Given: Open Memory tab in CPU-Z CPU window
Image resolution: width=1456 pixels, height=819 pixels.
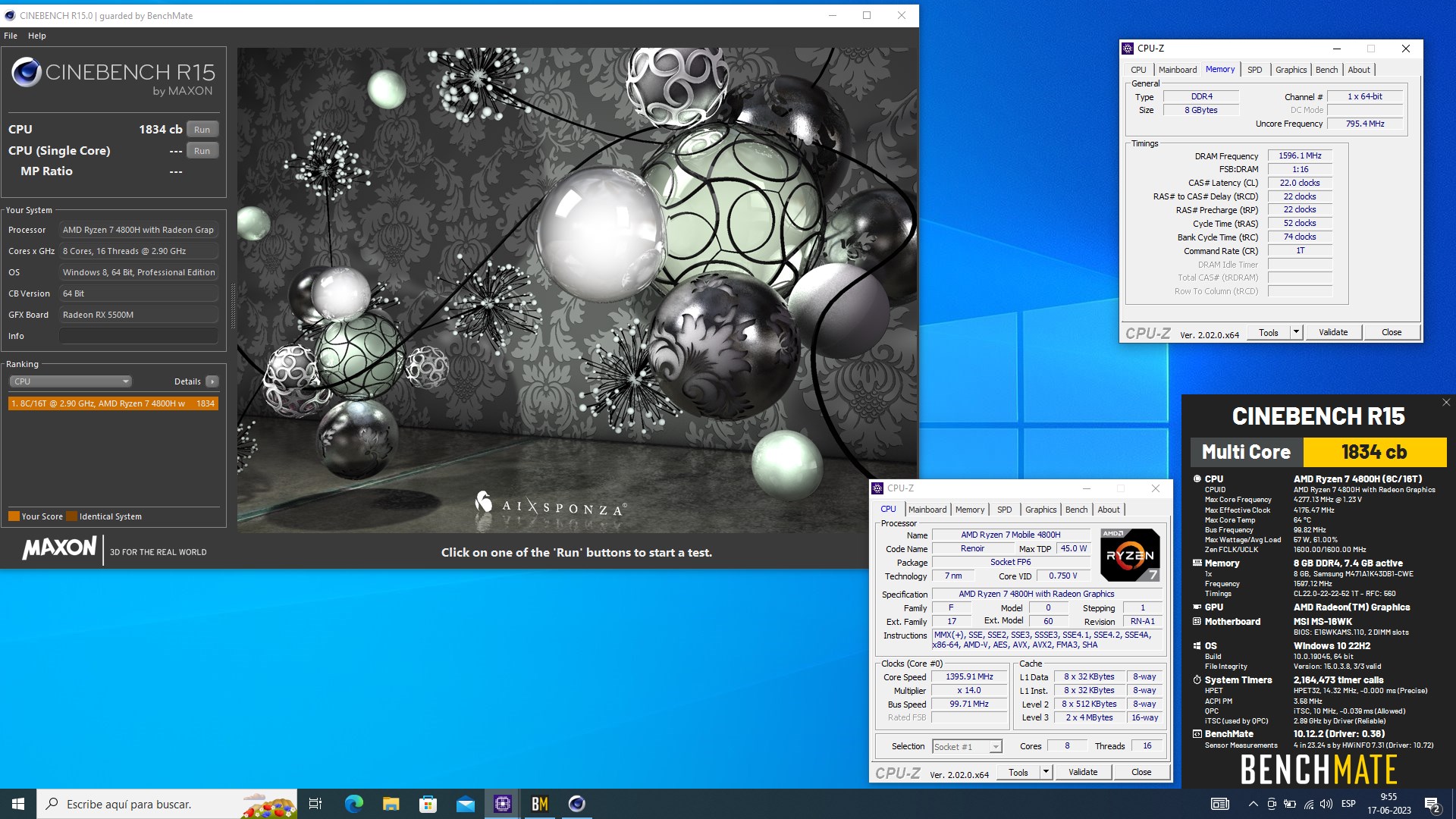Looking at the screenshot, I should 970,510.
